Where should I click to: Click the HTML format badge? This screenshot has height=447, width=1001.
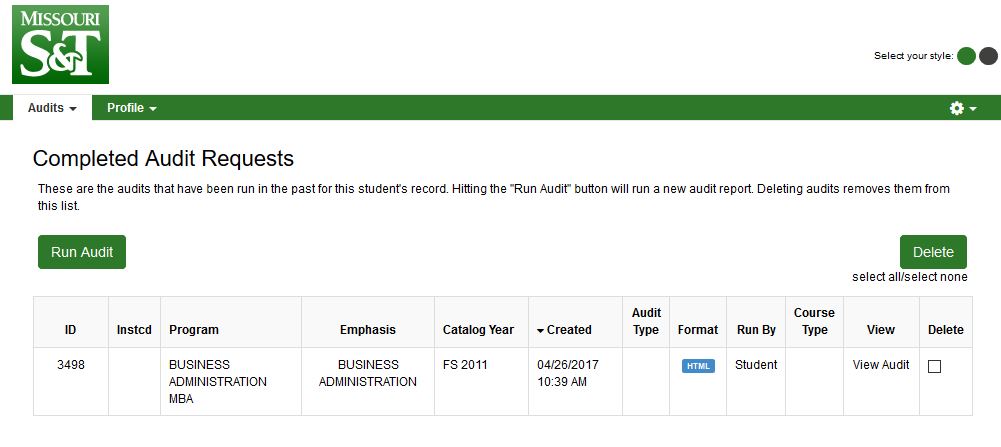[698, 366]
